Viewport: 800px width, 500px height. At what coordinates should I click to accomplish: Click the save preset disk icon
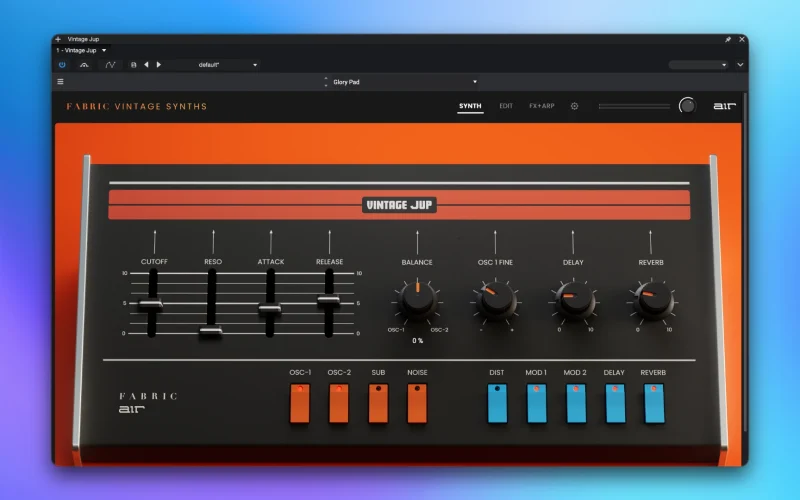pos(134,65)
